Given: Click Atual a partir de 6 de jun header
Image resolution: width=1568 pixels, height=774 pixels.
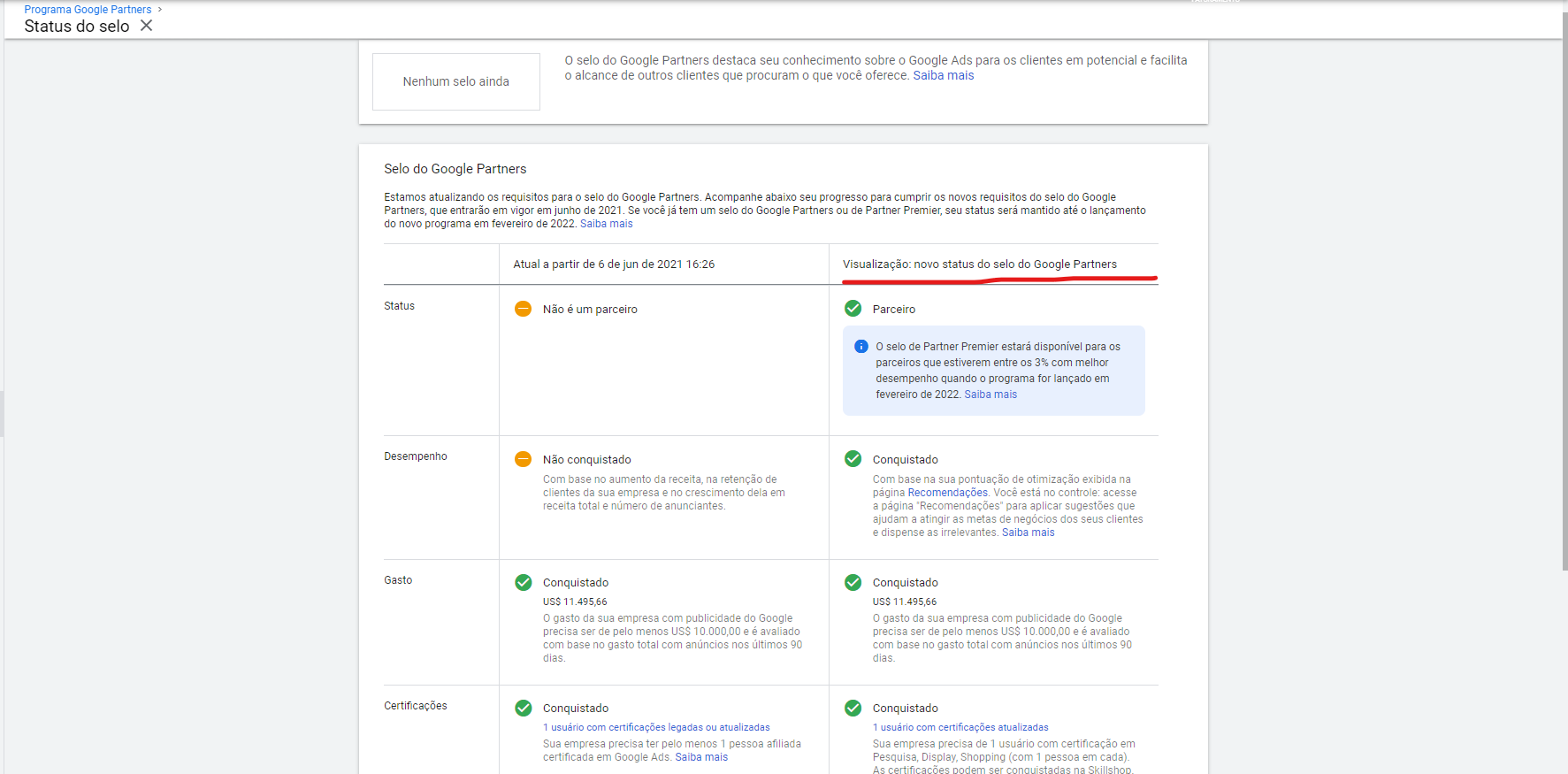Looking at the screenshot, I should (614, 264).
